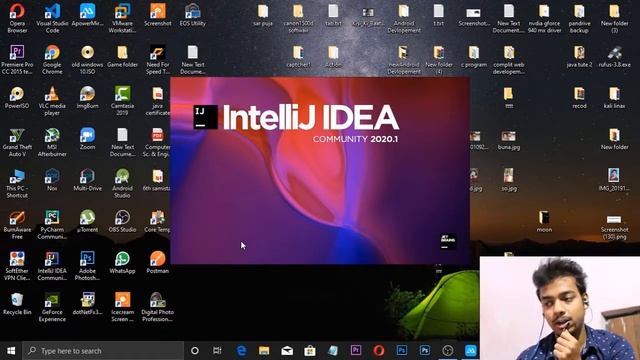Select the c program folder

pos(474,56)
